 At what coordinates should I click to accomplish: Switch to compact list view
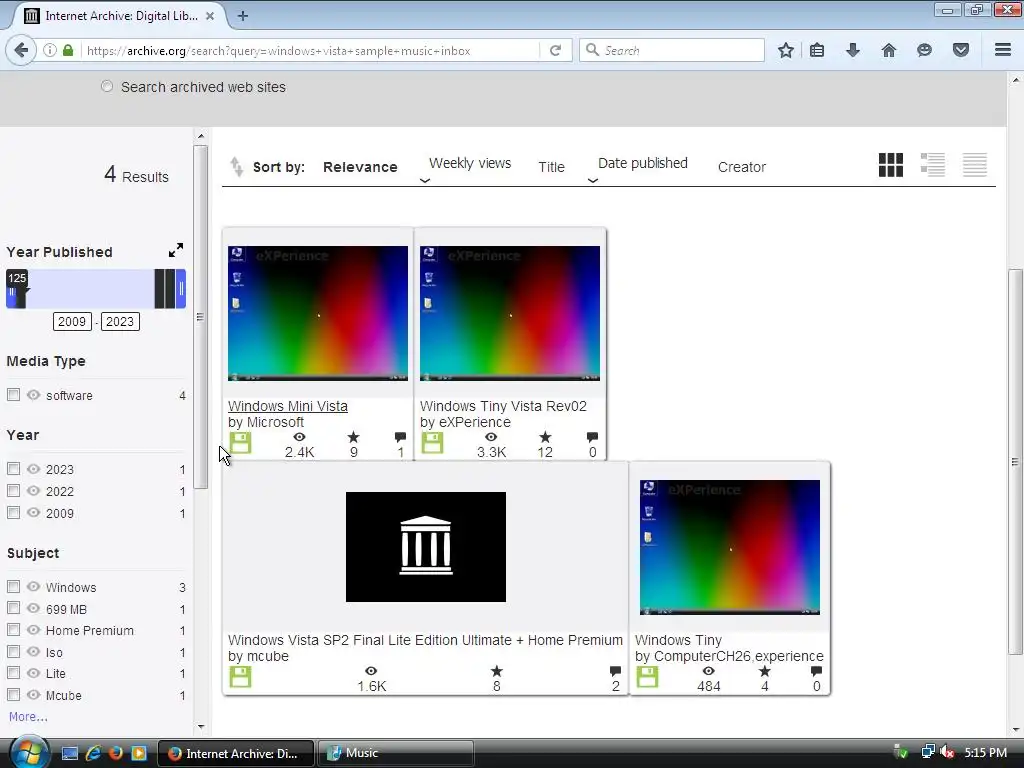click(974, 165)
